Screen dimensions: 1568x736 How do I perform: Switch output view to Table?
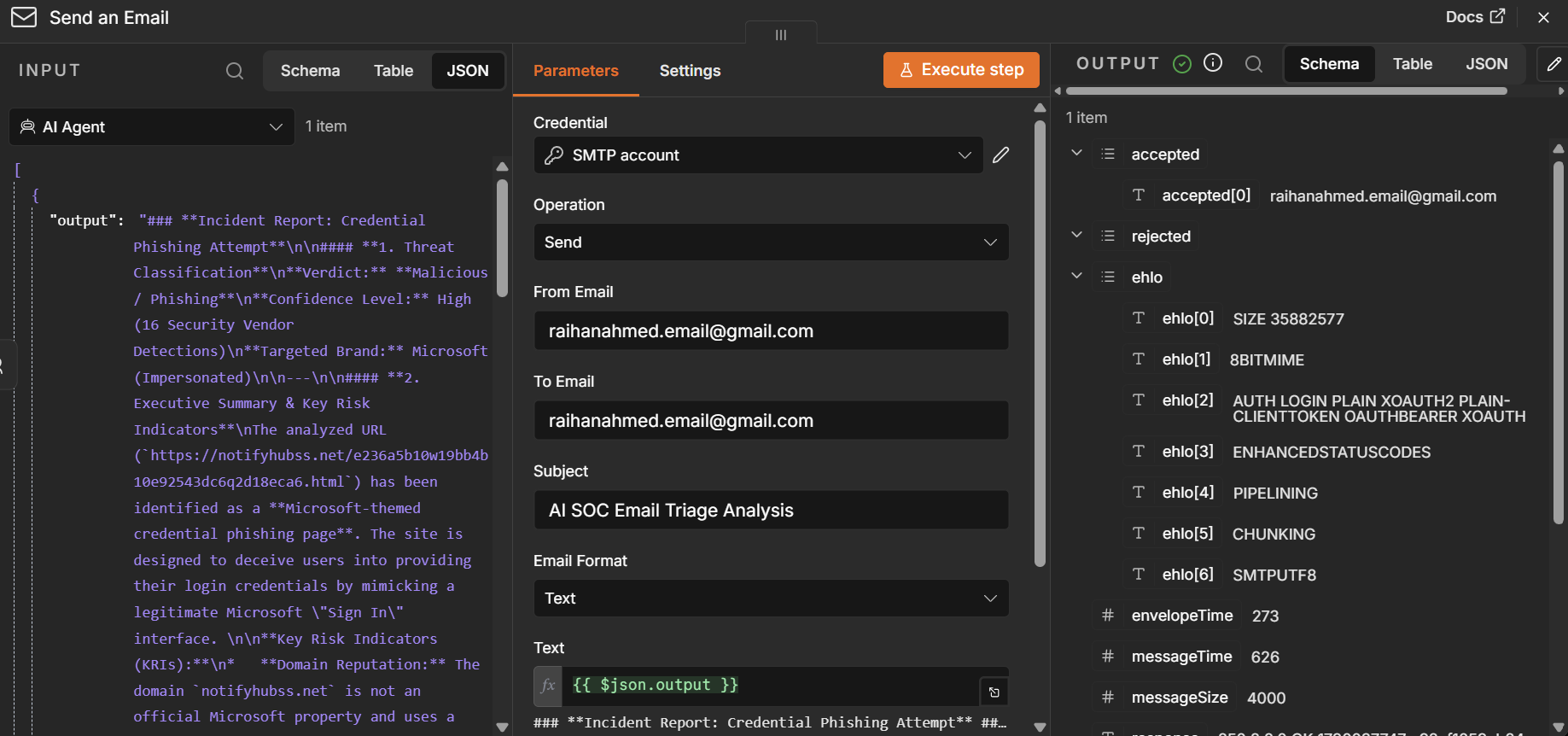(x=1413, y=64)
